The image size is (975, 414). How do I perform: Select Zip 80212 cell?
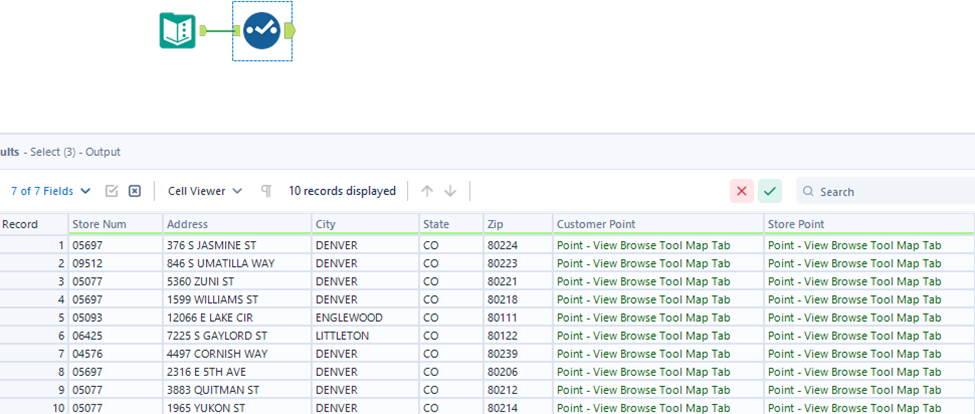(x=519, y=390)
